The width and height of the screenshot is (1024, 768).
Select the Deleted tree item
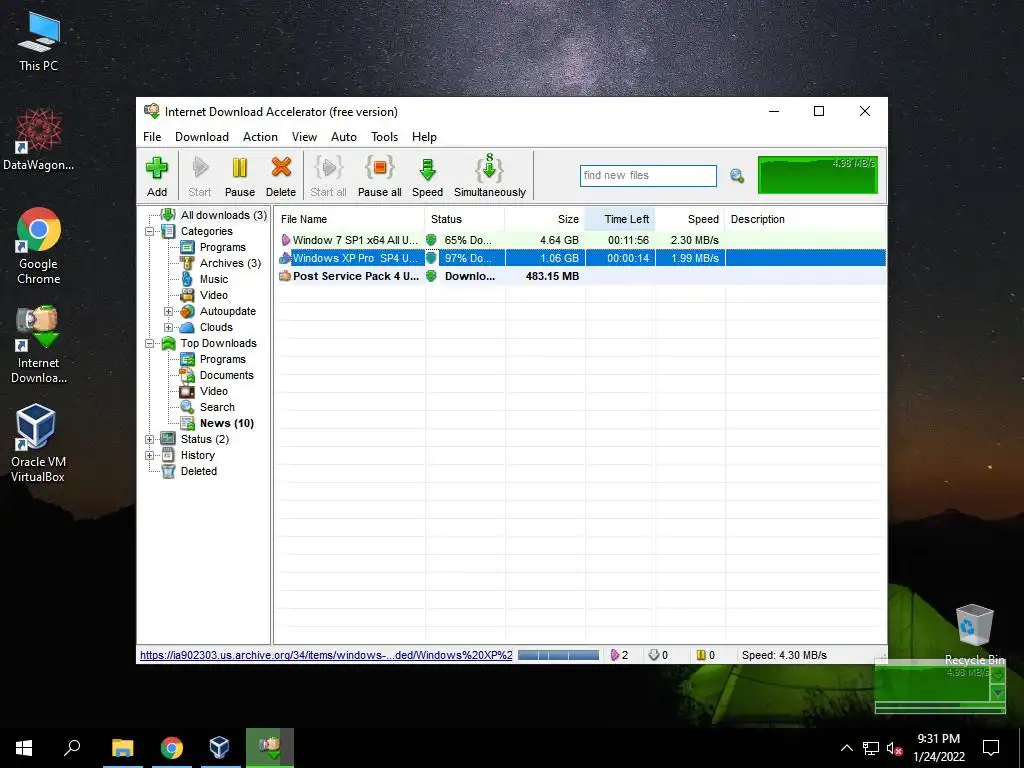tap(199, 471)
